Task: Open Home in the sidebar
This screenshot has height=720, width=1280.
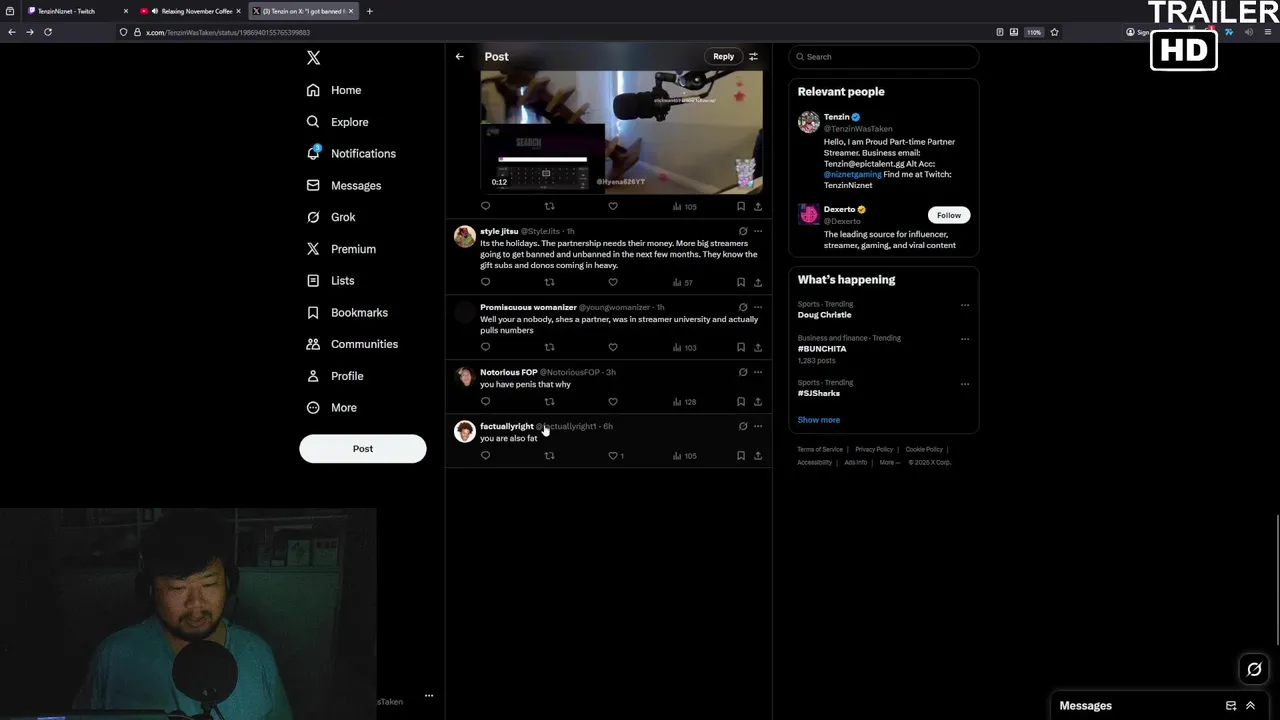Action: click(x=334, y=90)
